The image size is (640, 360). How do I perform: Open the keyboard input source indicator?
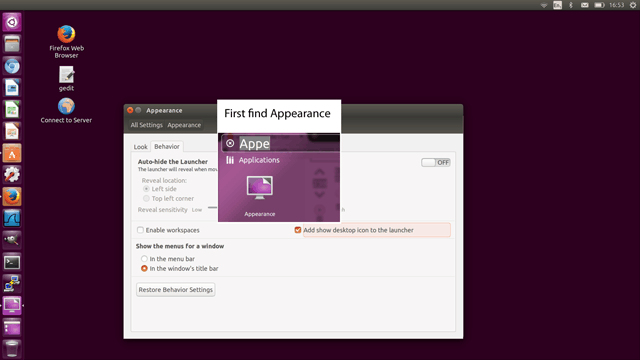point(558,5)
